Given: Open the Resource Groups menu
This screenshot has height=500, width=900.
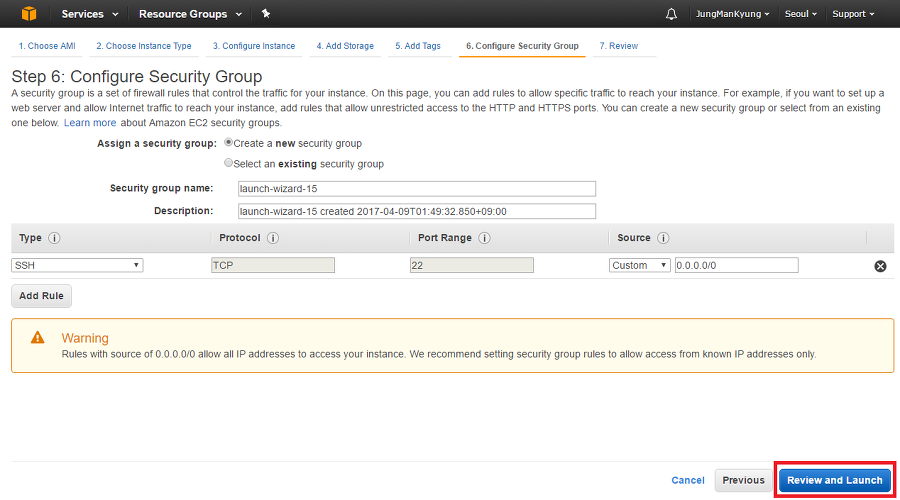Looking at the screenshot, I should coord(189,14).
